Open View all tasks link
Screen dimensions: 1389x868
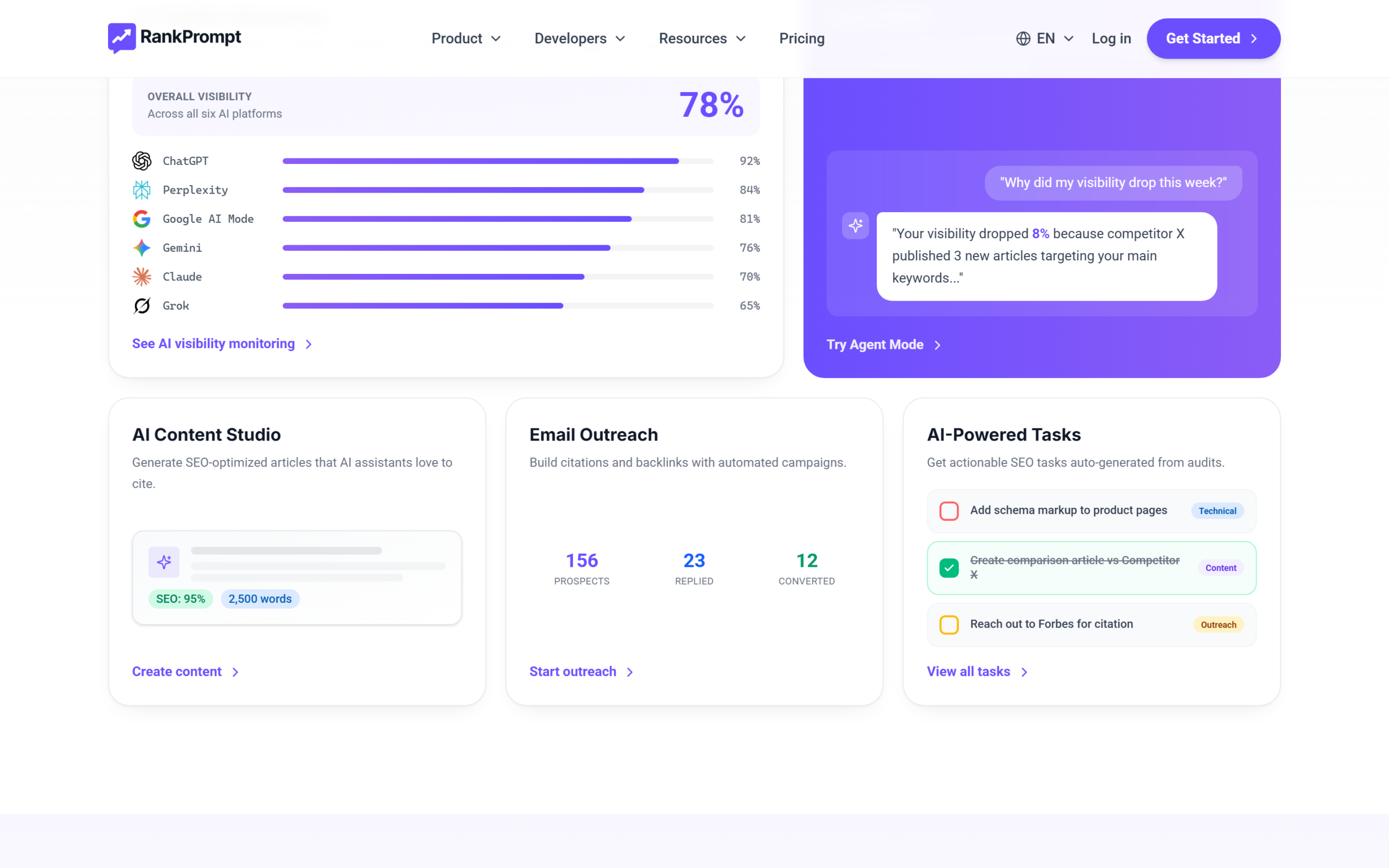coord(978,672)
